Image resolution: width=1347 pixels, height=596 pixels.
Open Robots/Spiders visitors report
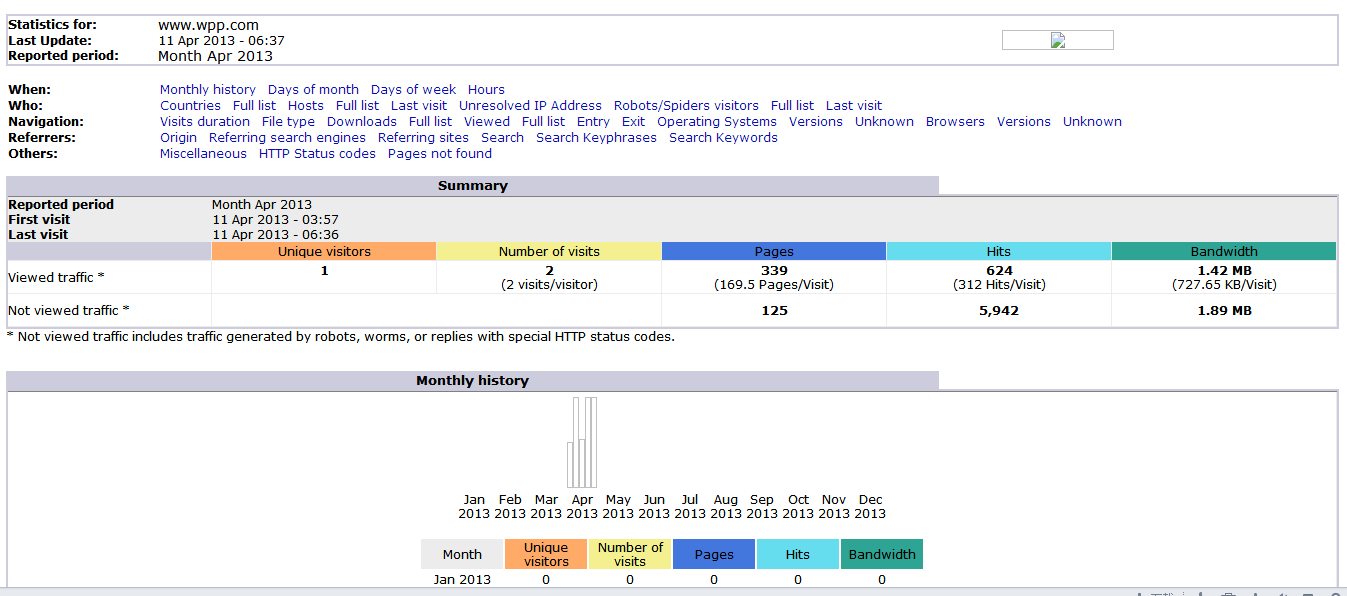686,105
